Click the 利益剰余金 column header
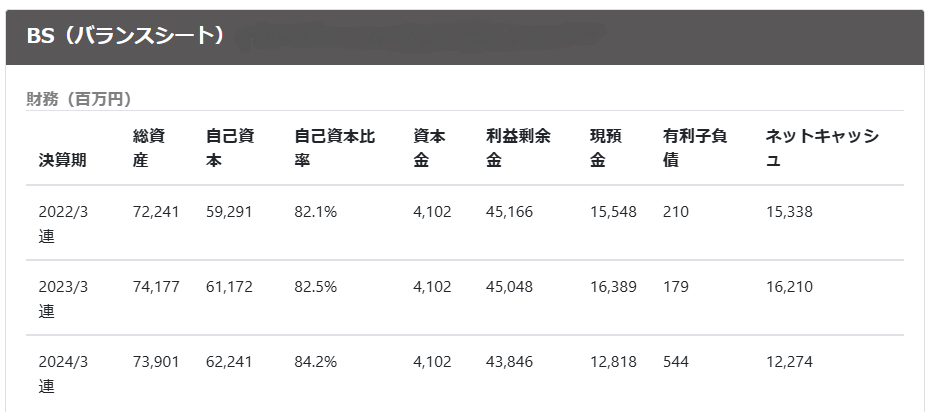The image size is (931, 412). pyautogui.click(x=518, y=148)
